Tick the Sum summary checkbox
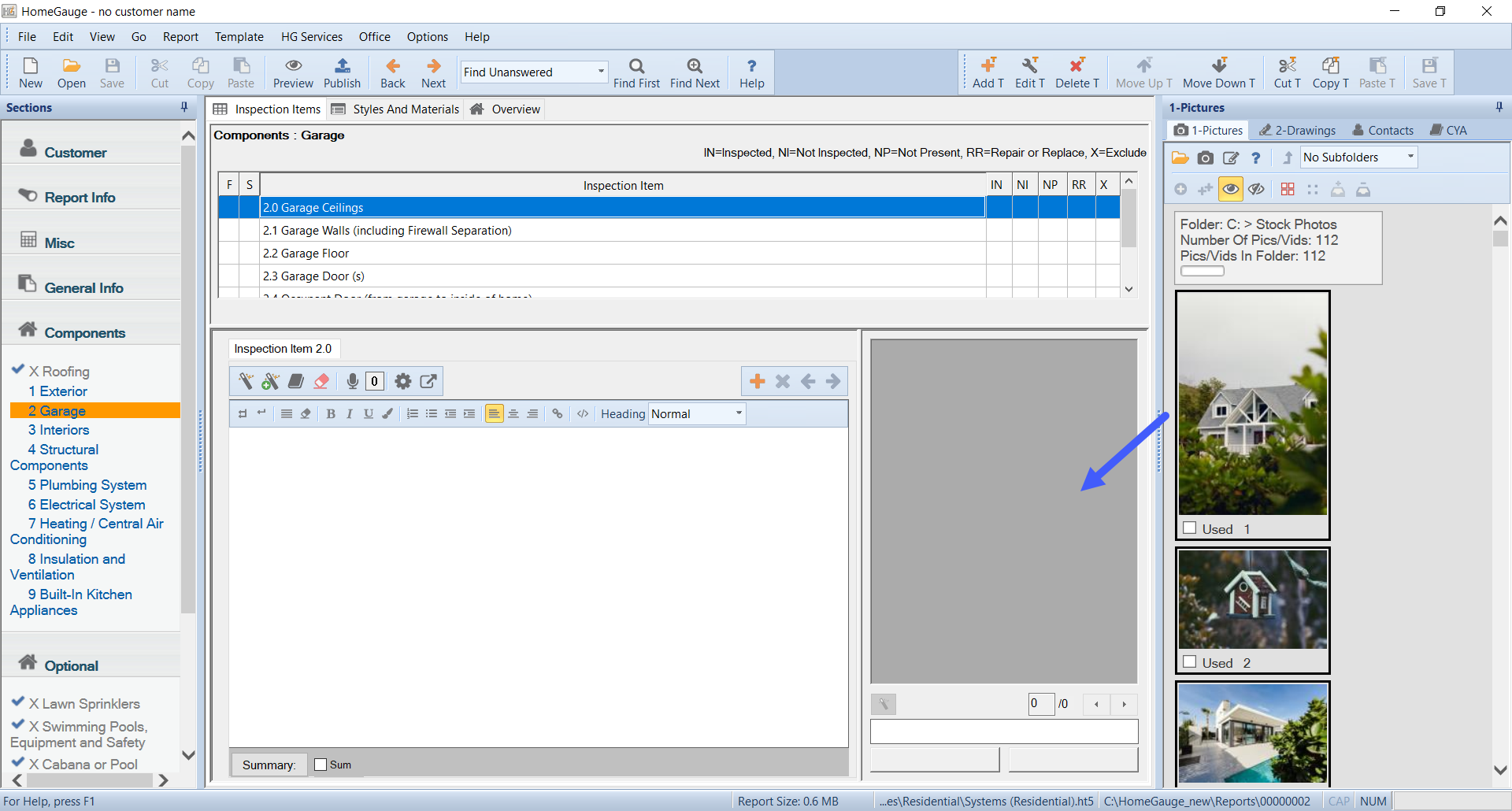The height and width of the screenshot is (811, 1512). click(x=321, y=765)
